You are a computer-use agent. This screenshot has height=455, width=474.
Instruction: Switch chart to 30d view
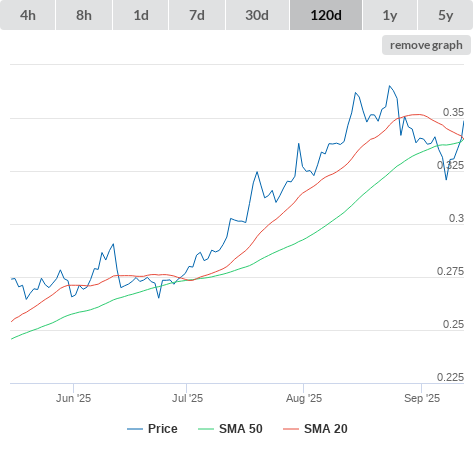point(257,15)
